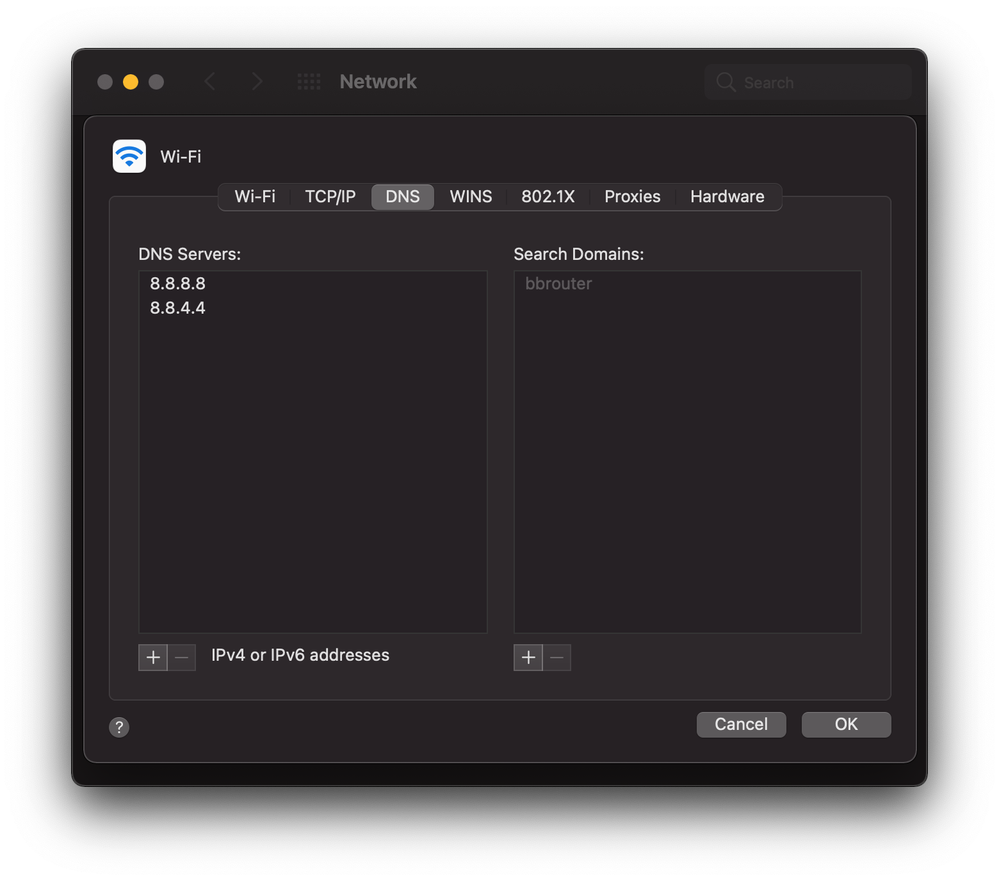This screenshot has height=881, width=999.
Task: Click the Wi-Fi status icon
Action: tap(129, 156)
